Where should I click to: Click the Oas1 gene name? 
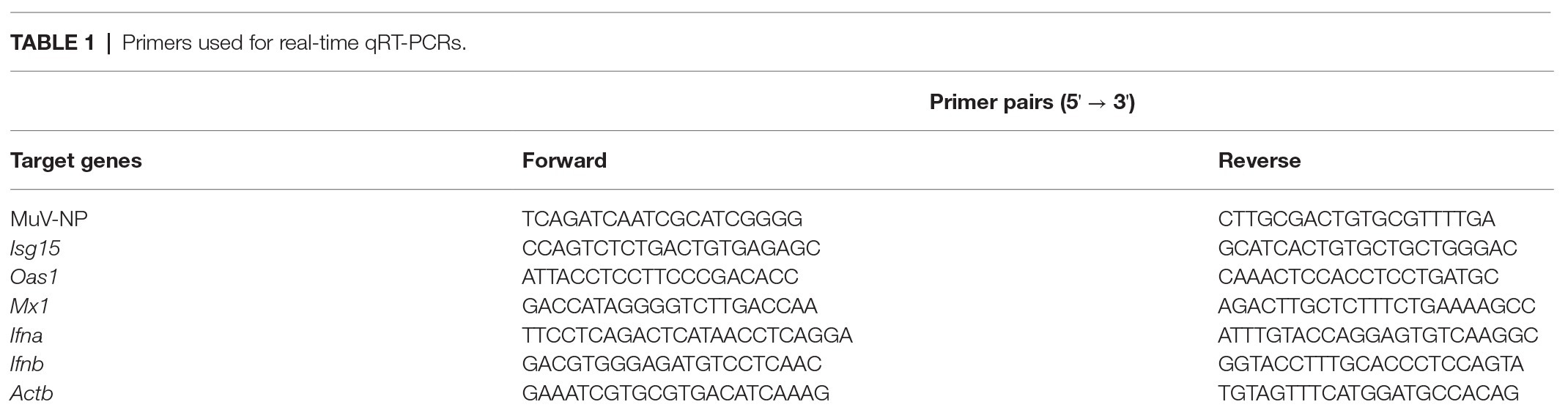point(34,277)
